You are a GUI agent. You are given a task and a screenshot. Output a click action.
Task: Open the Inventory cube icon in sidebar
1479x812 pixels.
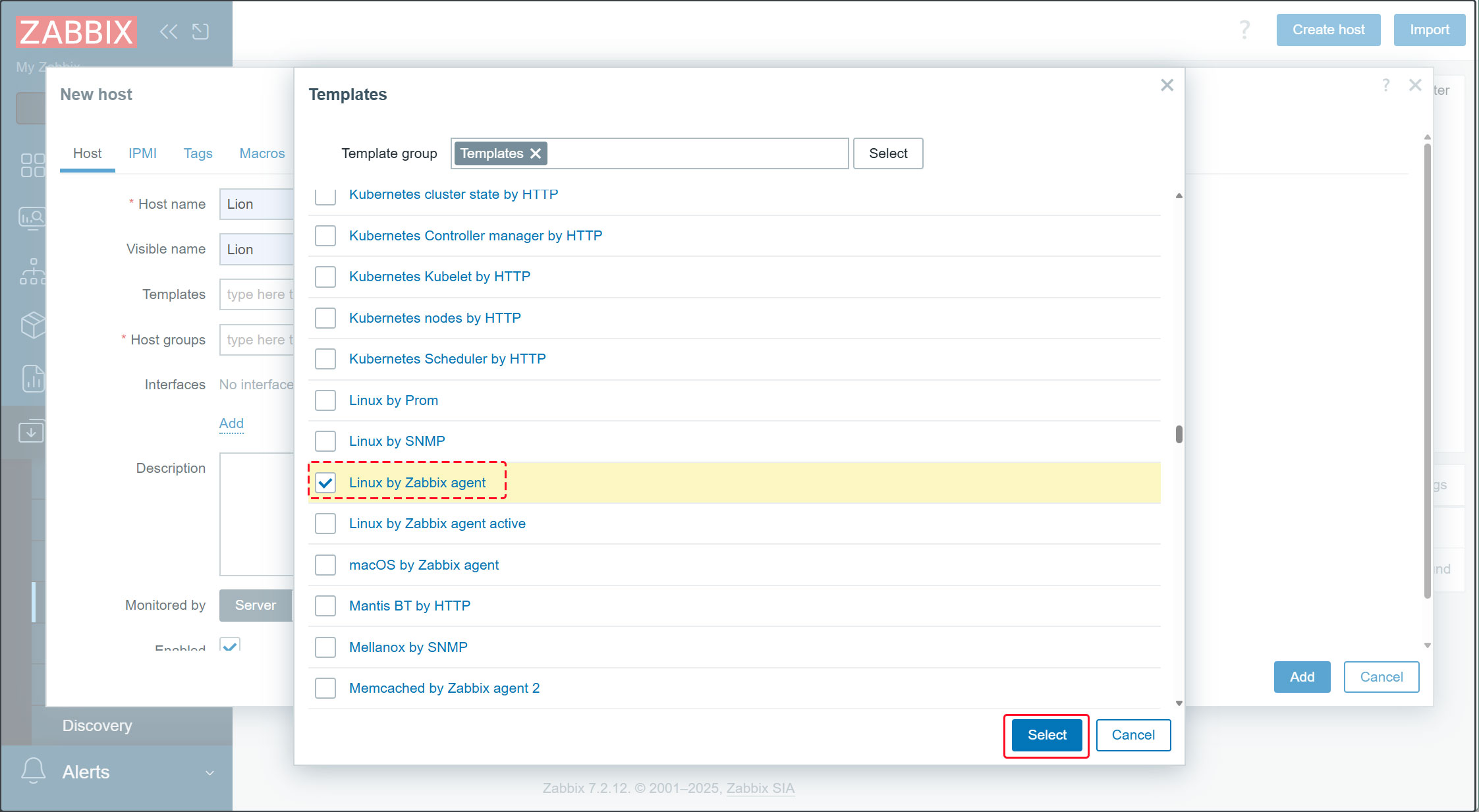[32, 325]
